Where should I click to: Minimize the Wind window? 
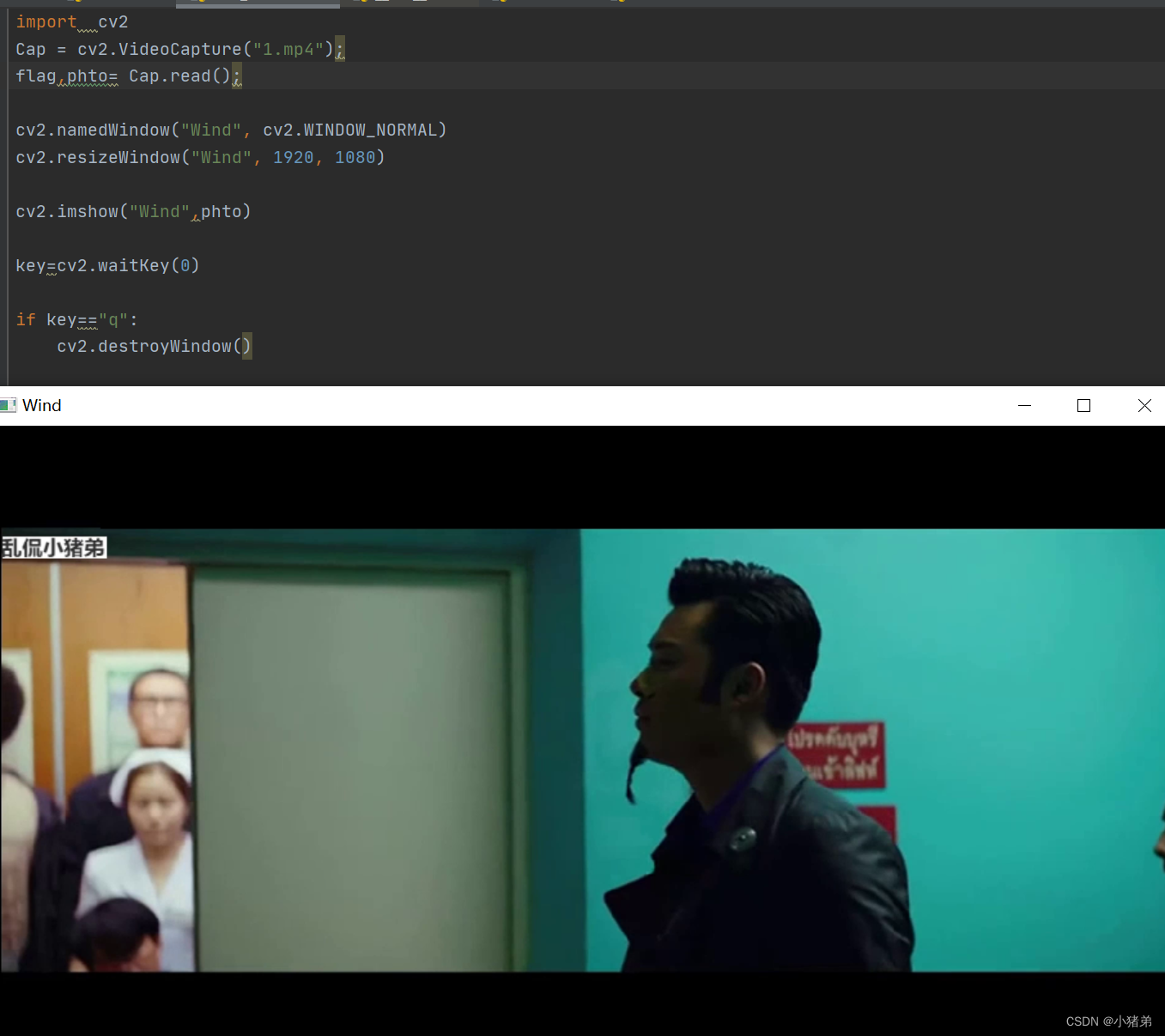pos(1024,405)
